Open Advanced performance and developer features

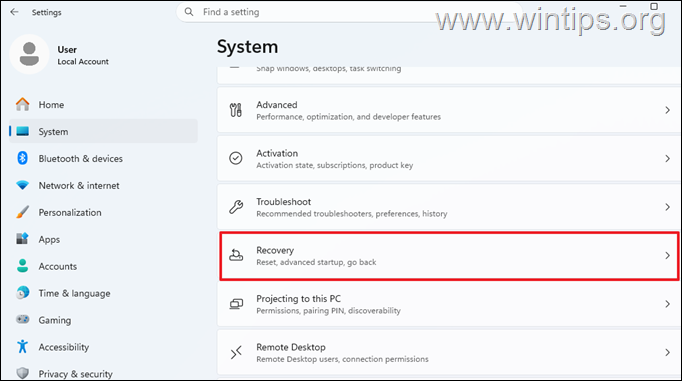tap(449, 110)
